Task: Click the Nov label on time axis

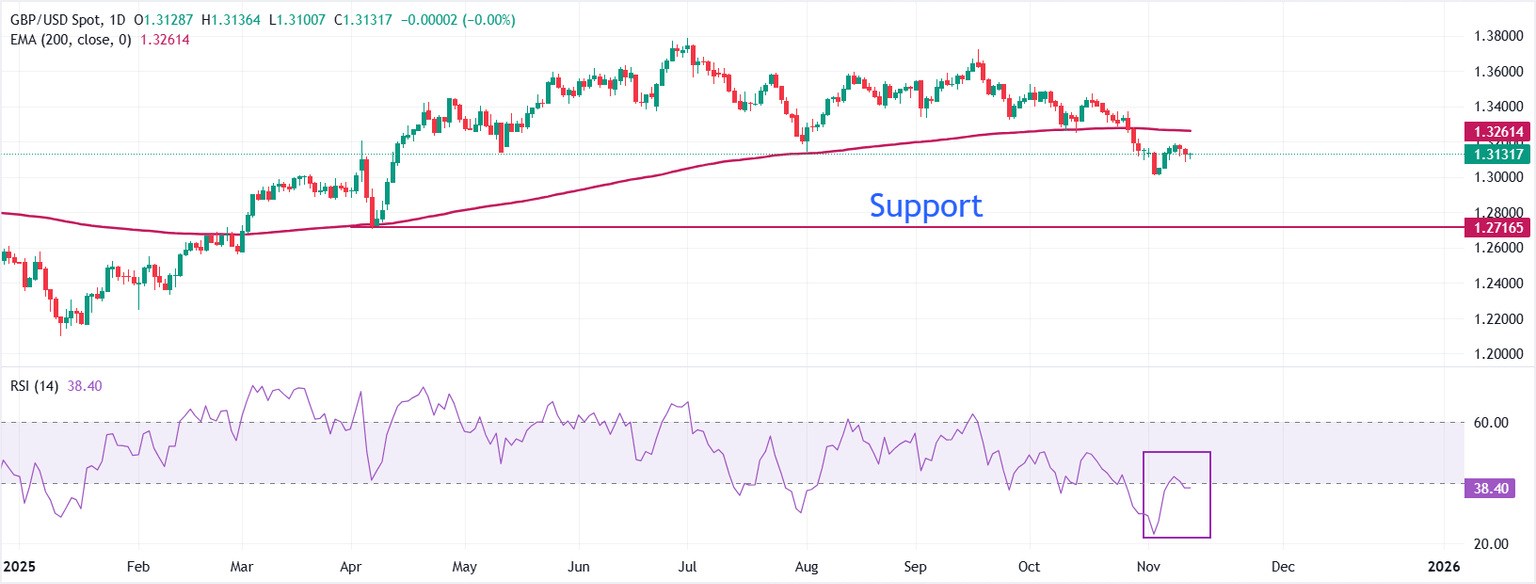Action: point(1149,566)
